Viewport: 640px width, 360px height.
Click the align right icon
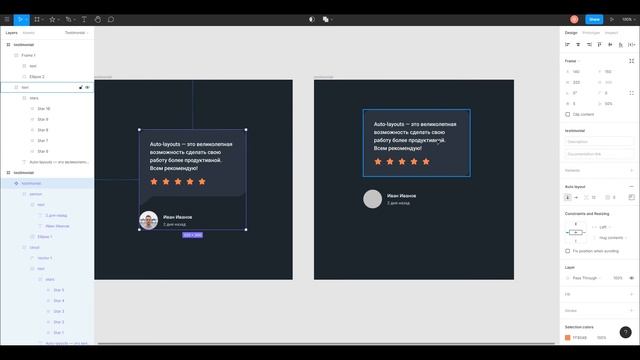point(589,44)
